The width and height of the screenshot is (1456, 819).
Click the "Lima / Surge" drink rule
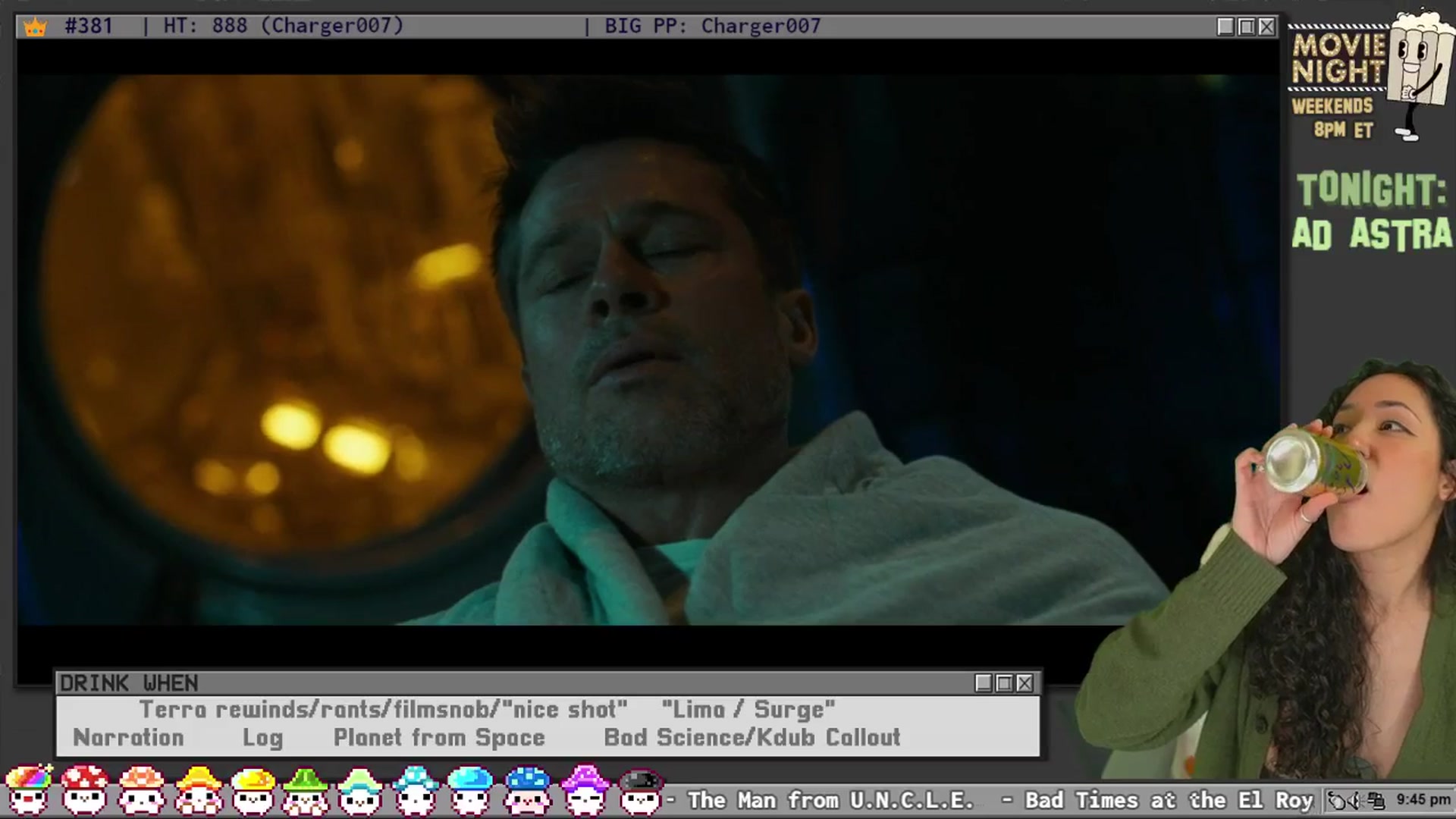tap(748, 710)
